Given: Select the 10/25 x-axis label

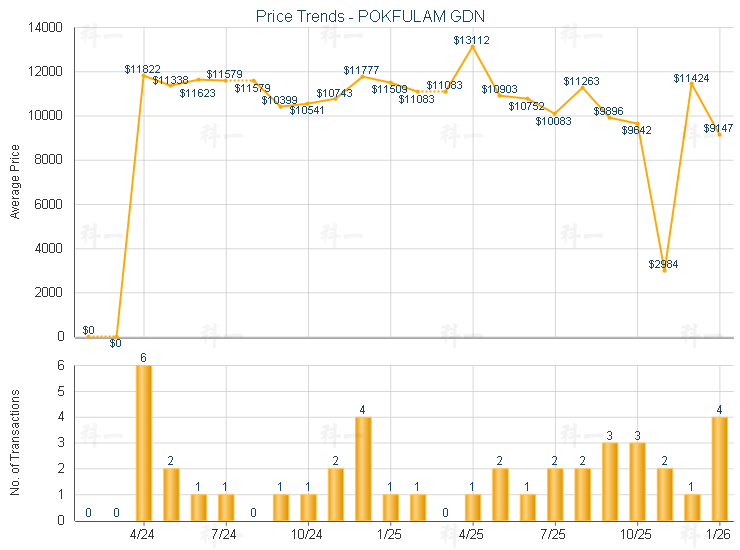Looking at the screenshot, I should [x=637, y=533].
